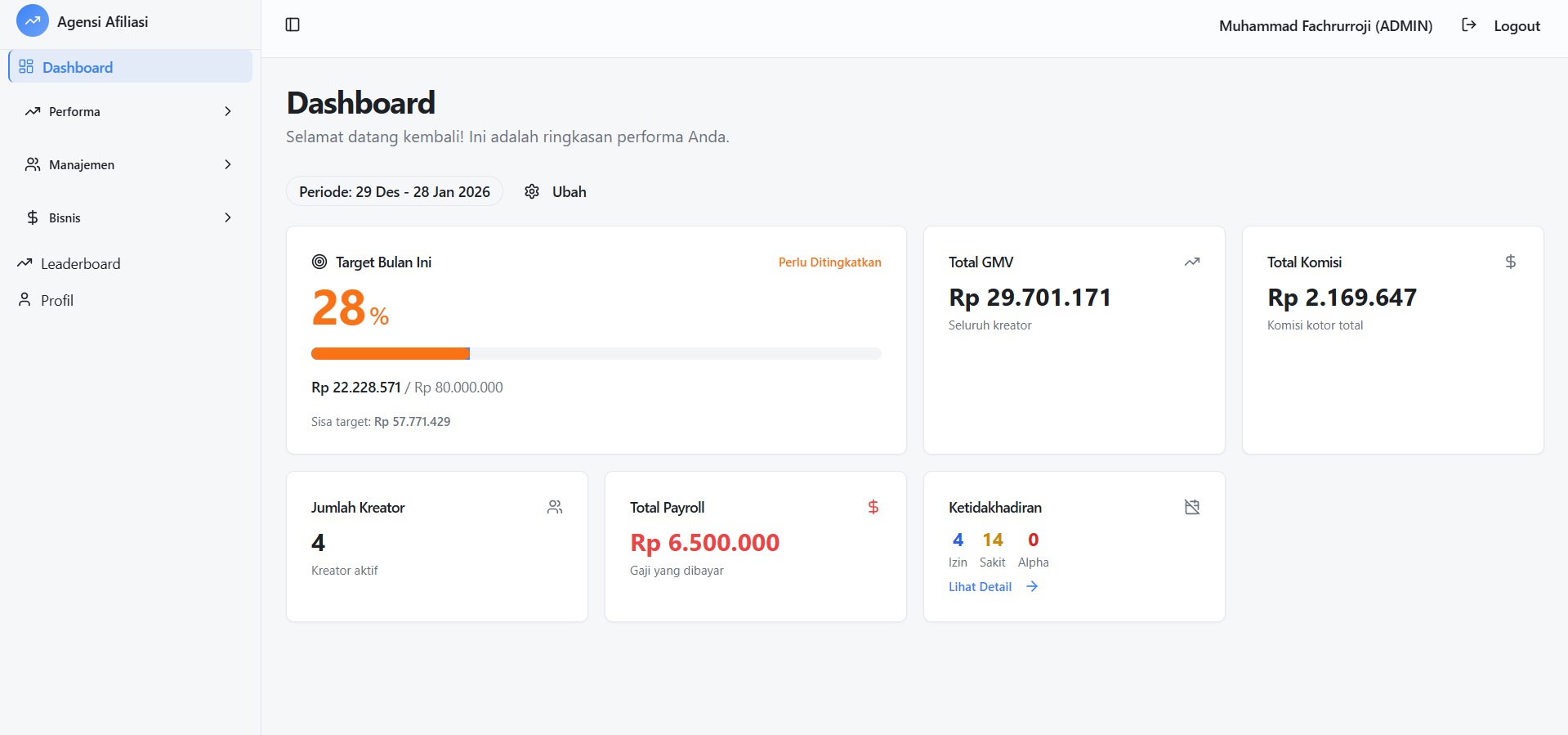Click the Manajemen users icon
This screenshot has width=1568, height=735.
click(x=33, y=164)
